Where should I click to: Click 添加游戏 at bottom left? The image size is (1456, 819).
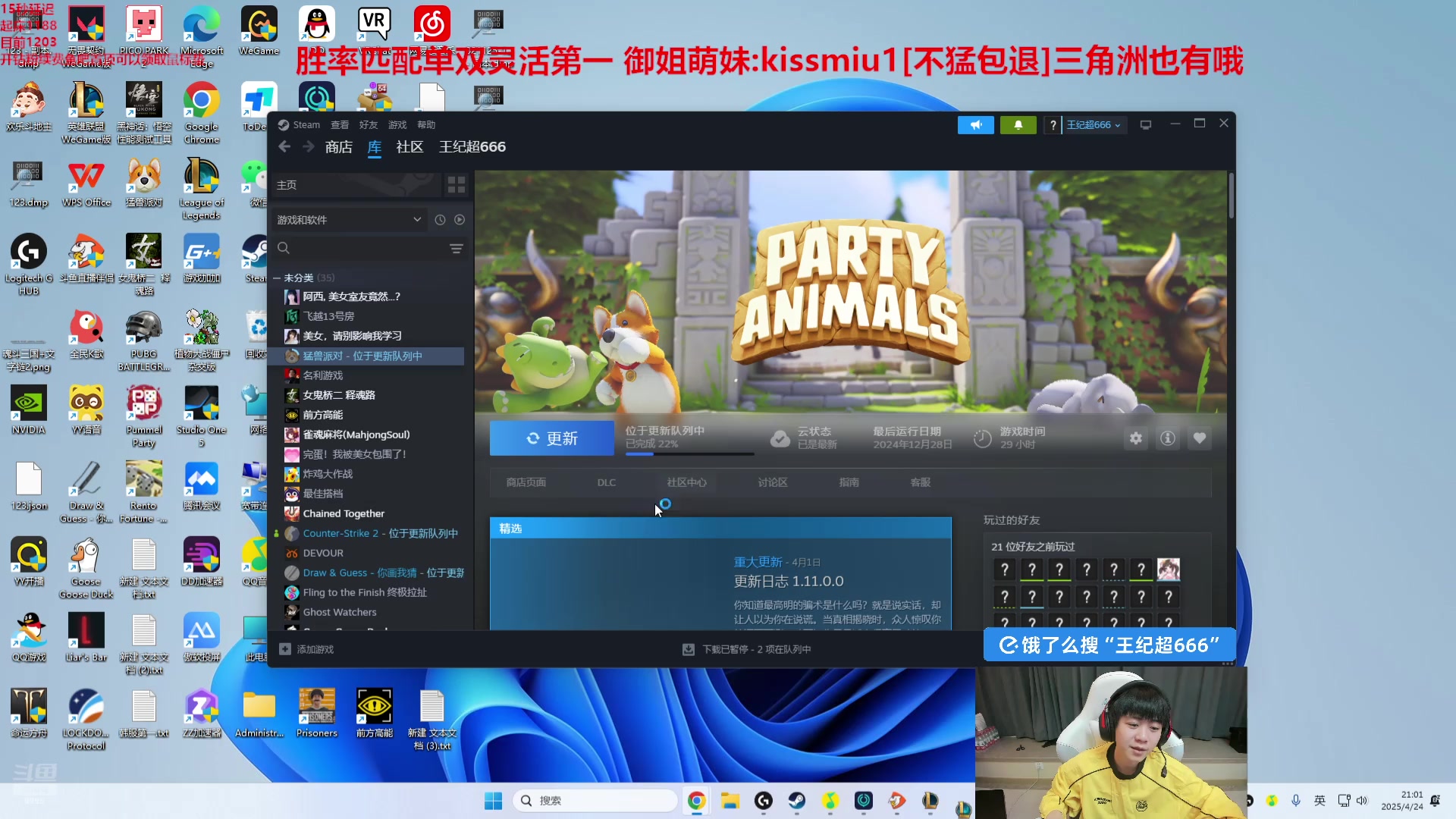coord(306,650)
